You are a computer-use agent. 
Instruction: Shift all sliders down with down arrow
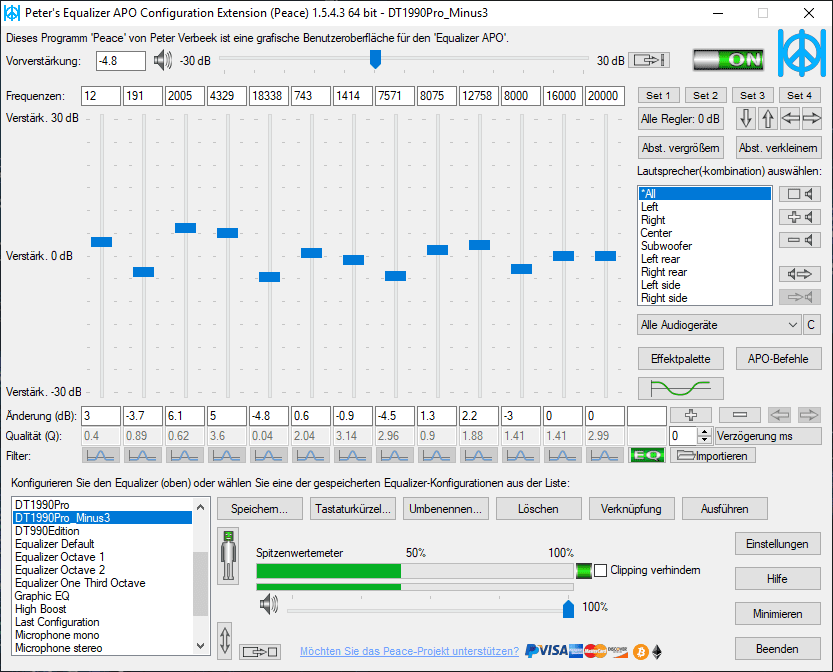746,118
